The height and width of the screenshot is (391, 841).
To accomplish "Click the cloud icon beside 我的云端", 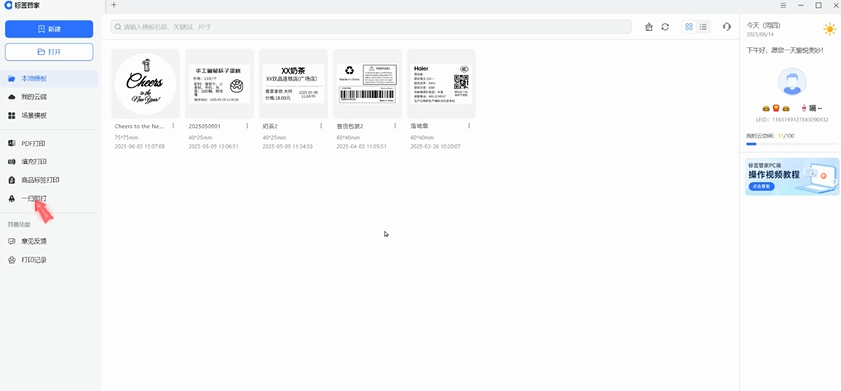I will click(12, 97).
